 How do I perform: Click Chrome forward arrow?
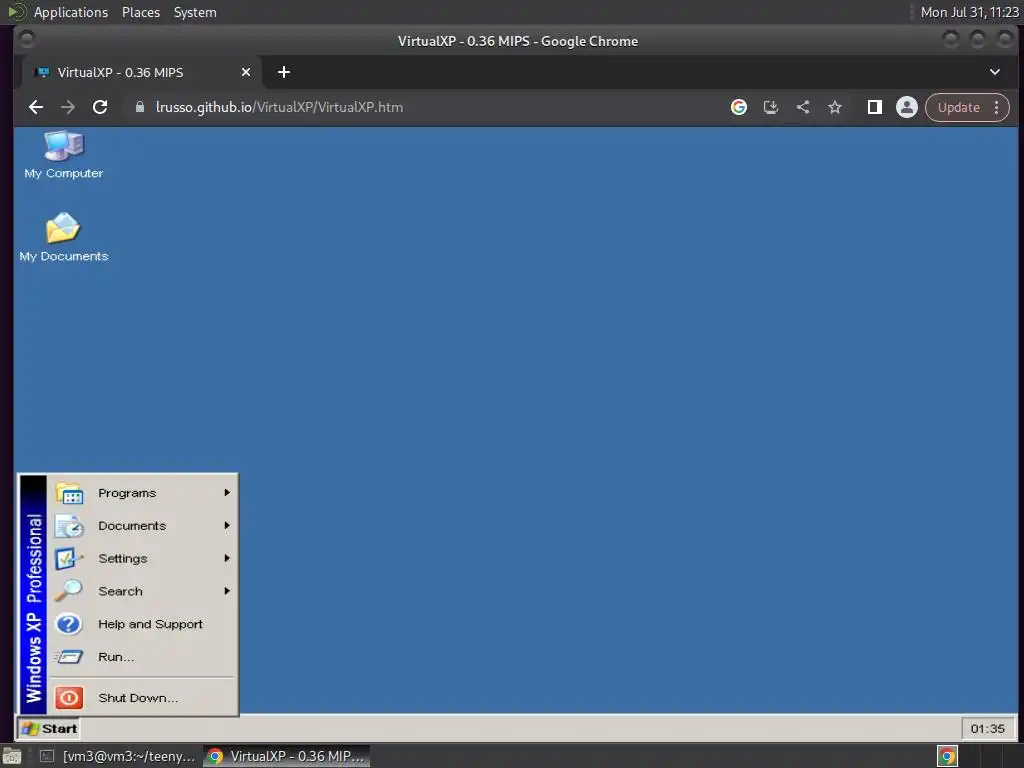[68, 107]
